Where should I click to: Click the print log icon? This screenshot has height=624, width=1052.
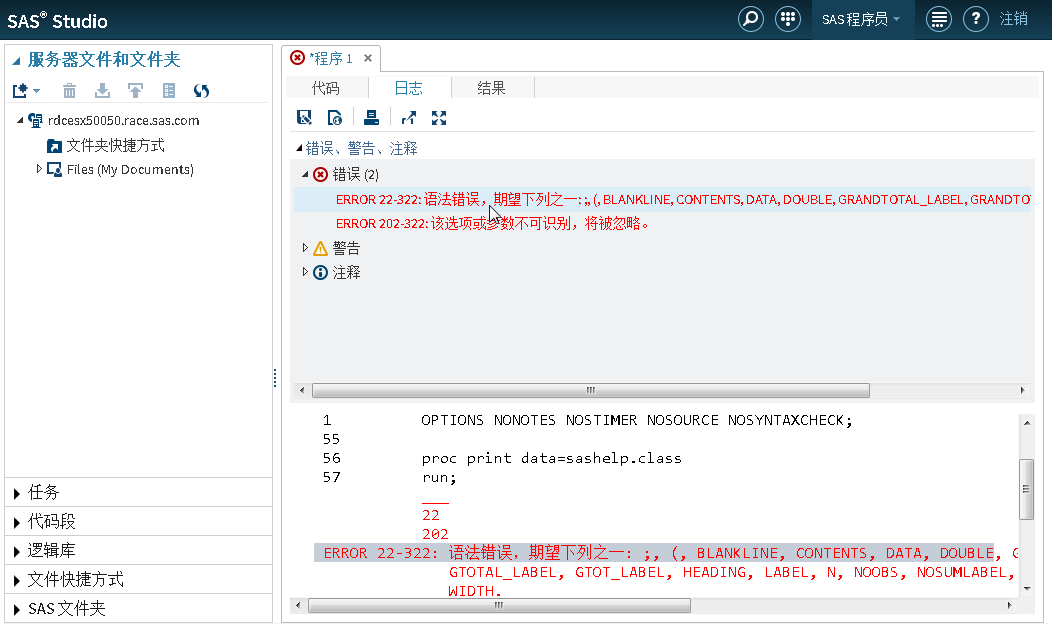point(371,118)
